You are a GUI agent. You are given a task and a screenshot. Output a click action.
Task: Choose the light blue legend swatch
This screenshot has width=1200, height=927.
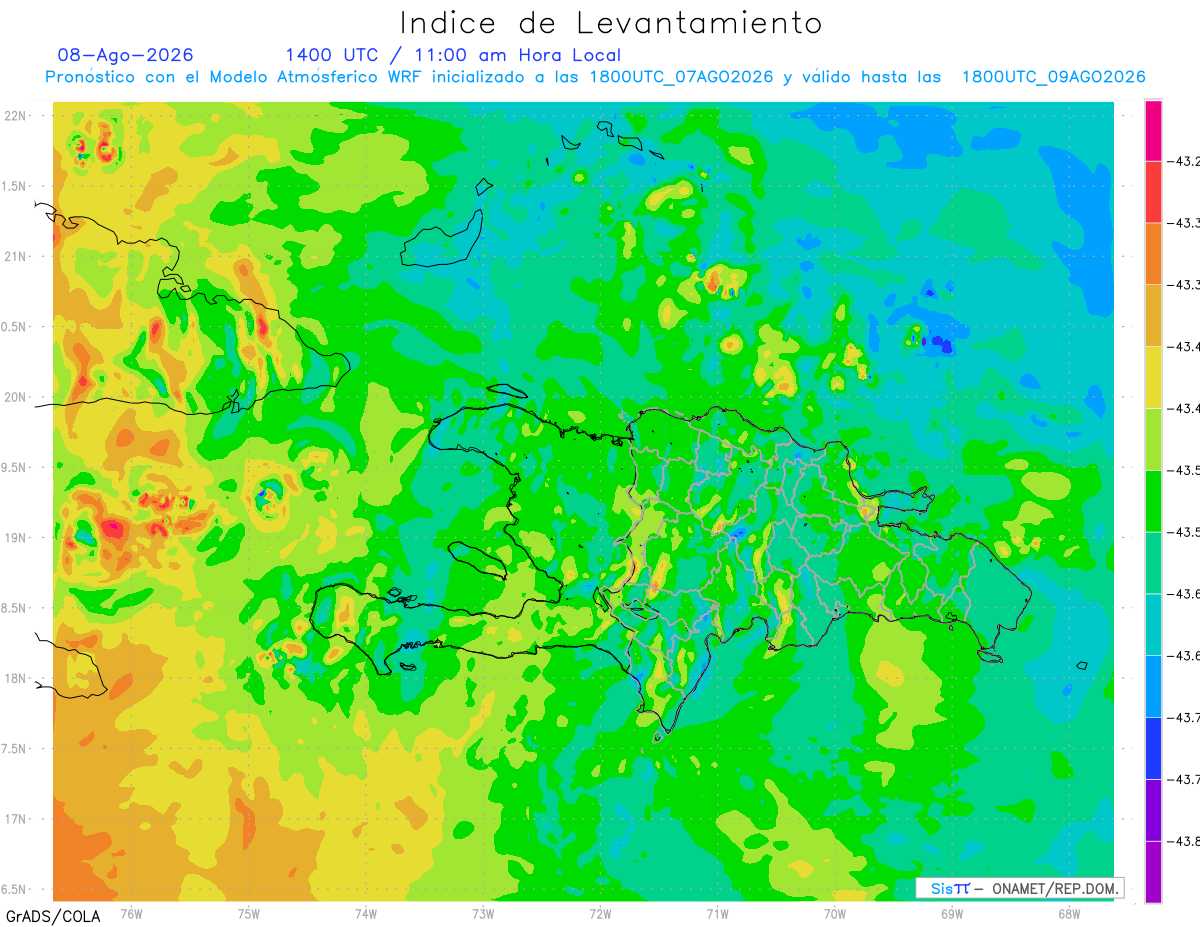click(1153, 686)
